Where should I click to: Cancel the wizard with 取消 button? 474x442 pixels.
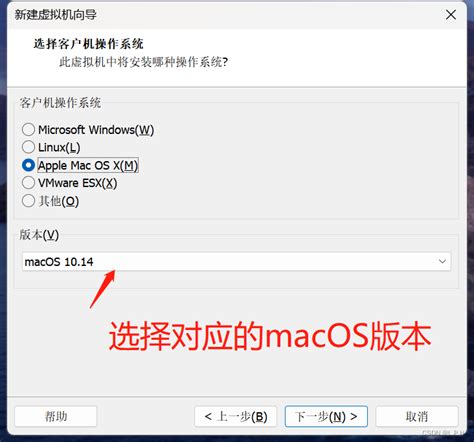[417, 416]
